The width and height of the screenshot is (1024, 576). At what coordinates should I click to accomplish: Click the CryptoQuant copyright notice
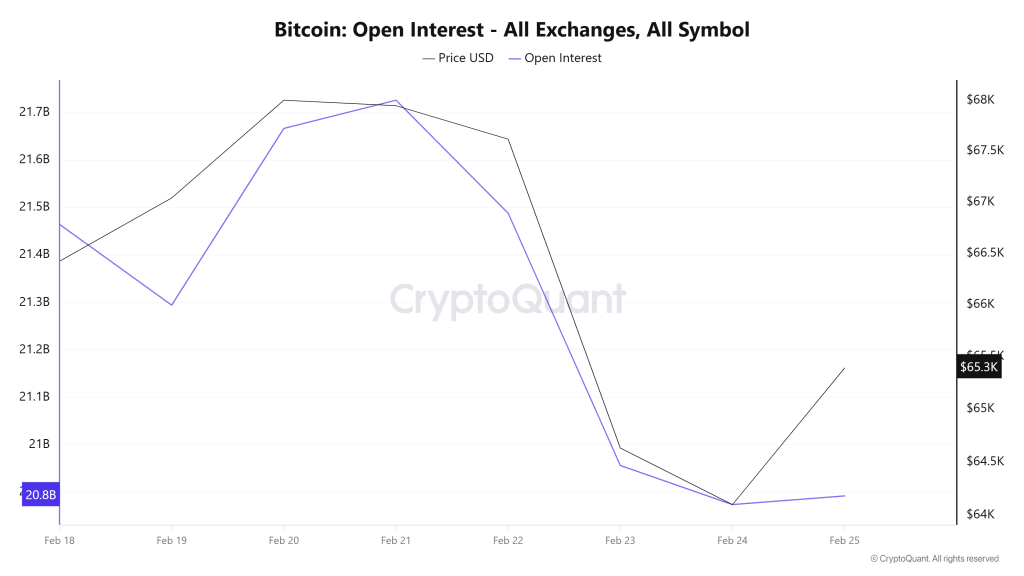coord(933,559)
